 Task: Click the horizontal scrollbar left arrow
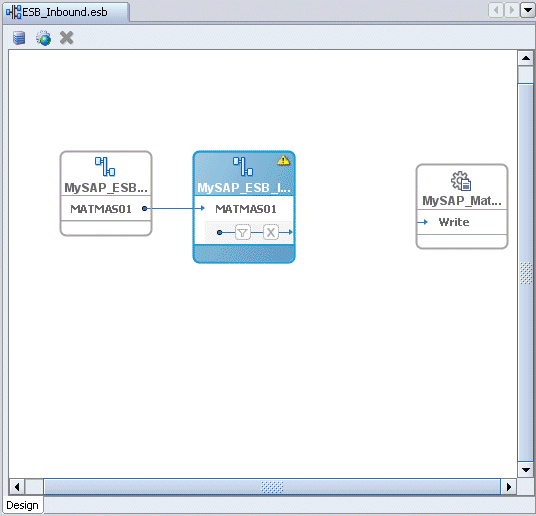point(17,487)
